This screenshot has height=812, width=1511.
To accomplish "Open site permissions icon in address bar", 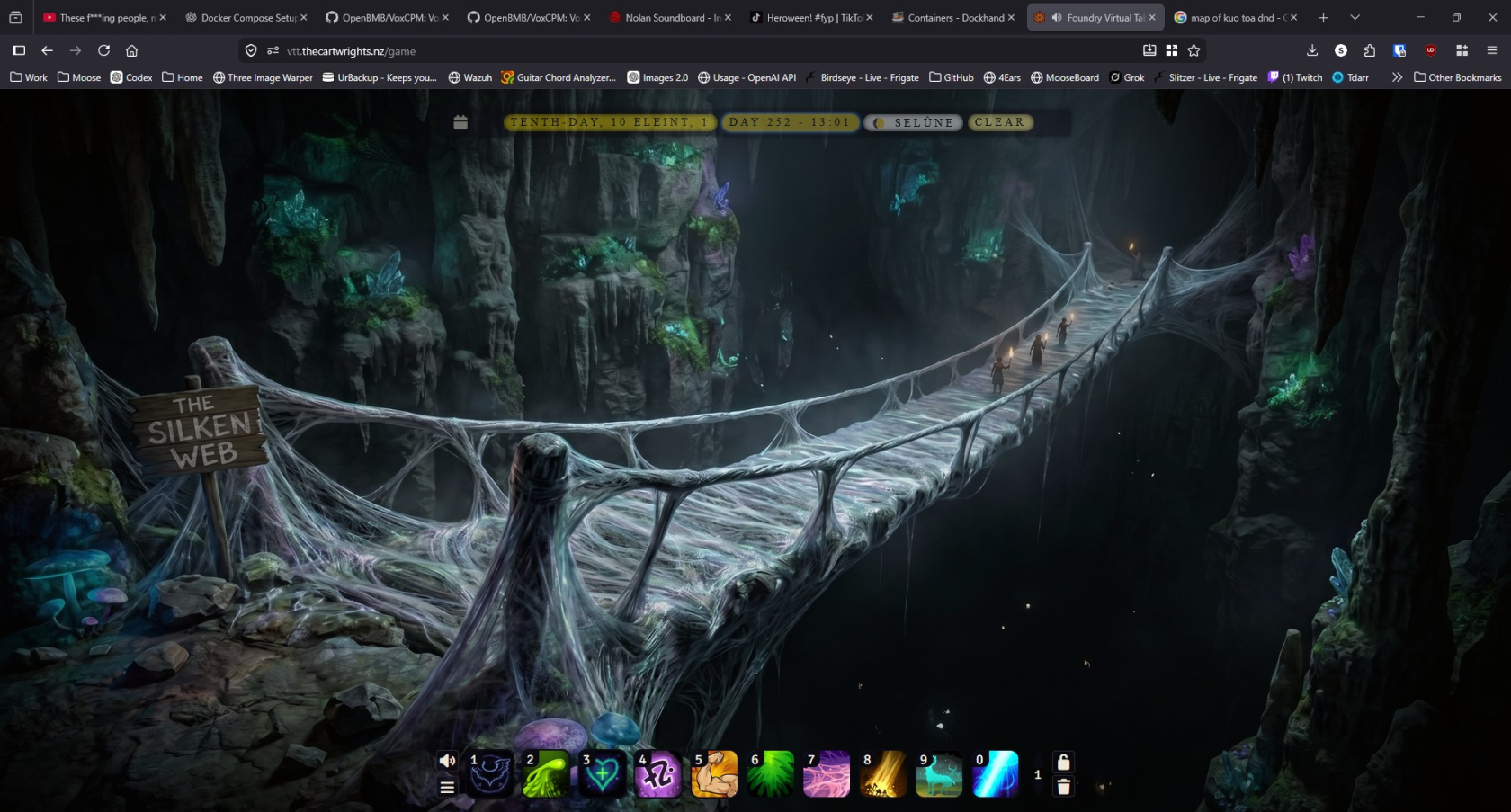I will click(x=273, y=50).
